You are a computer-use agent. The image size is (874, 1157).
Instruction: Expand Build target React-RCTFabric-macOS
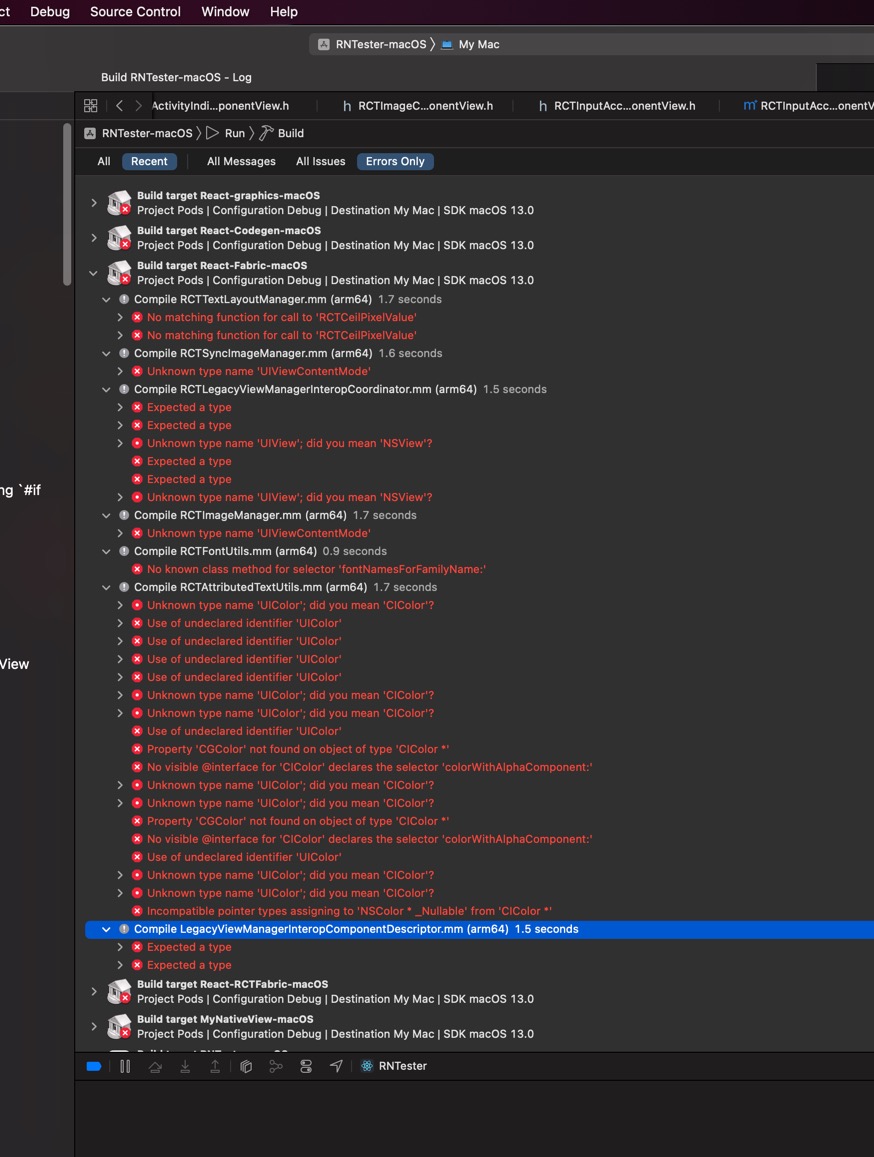click(x=94, y=991)
